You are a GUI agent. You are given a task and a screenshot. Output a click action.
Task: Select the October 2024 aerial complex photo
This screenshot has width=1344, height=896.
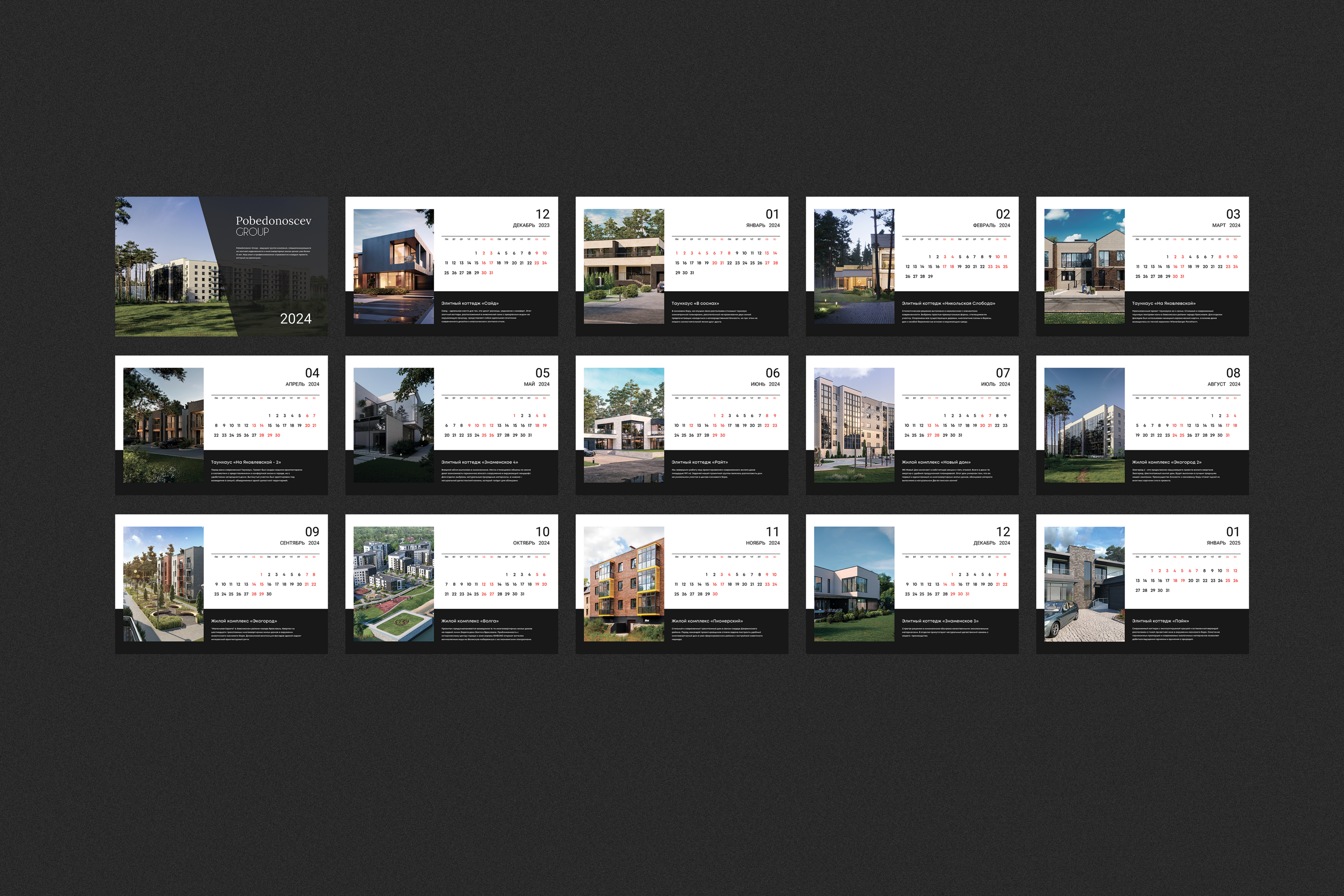(394, 584)
